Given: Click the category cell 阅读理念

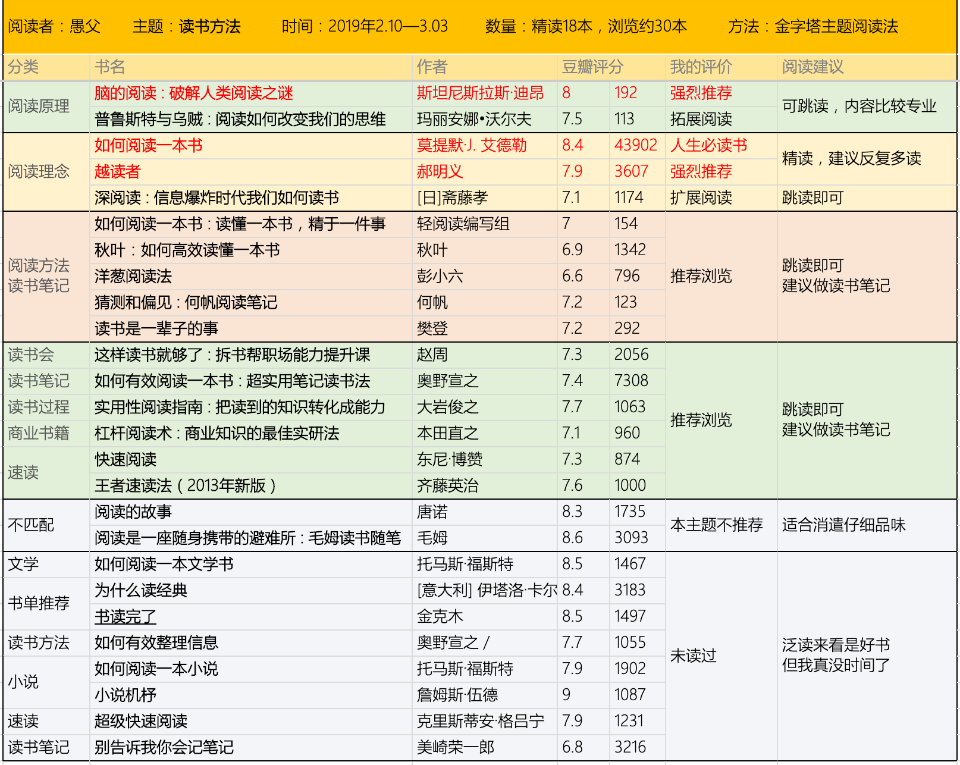Looking at the screenshot, I should 39,171.
